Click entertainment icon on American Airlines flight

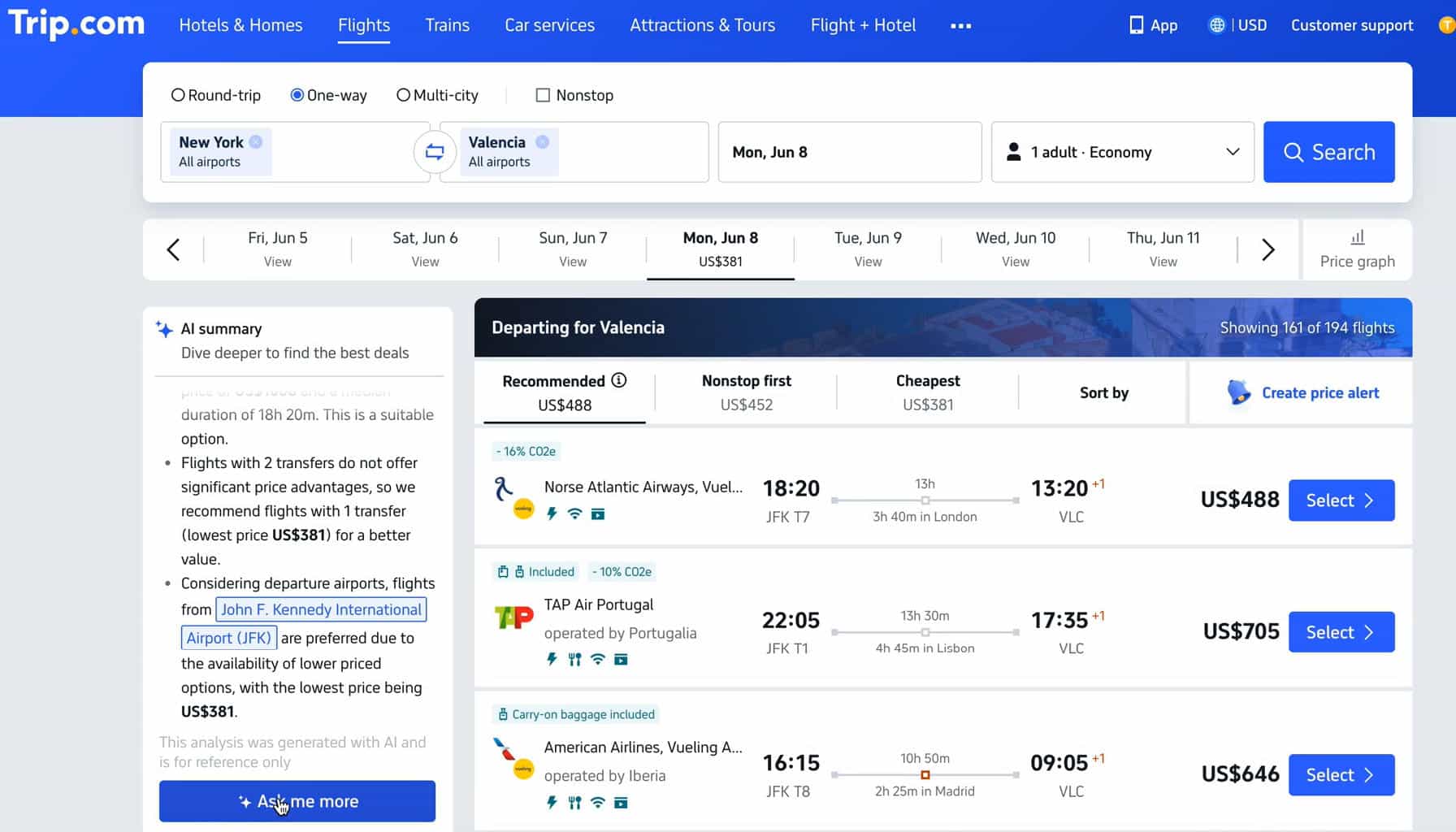621,803
